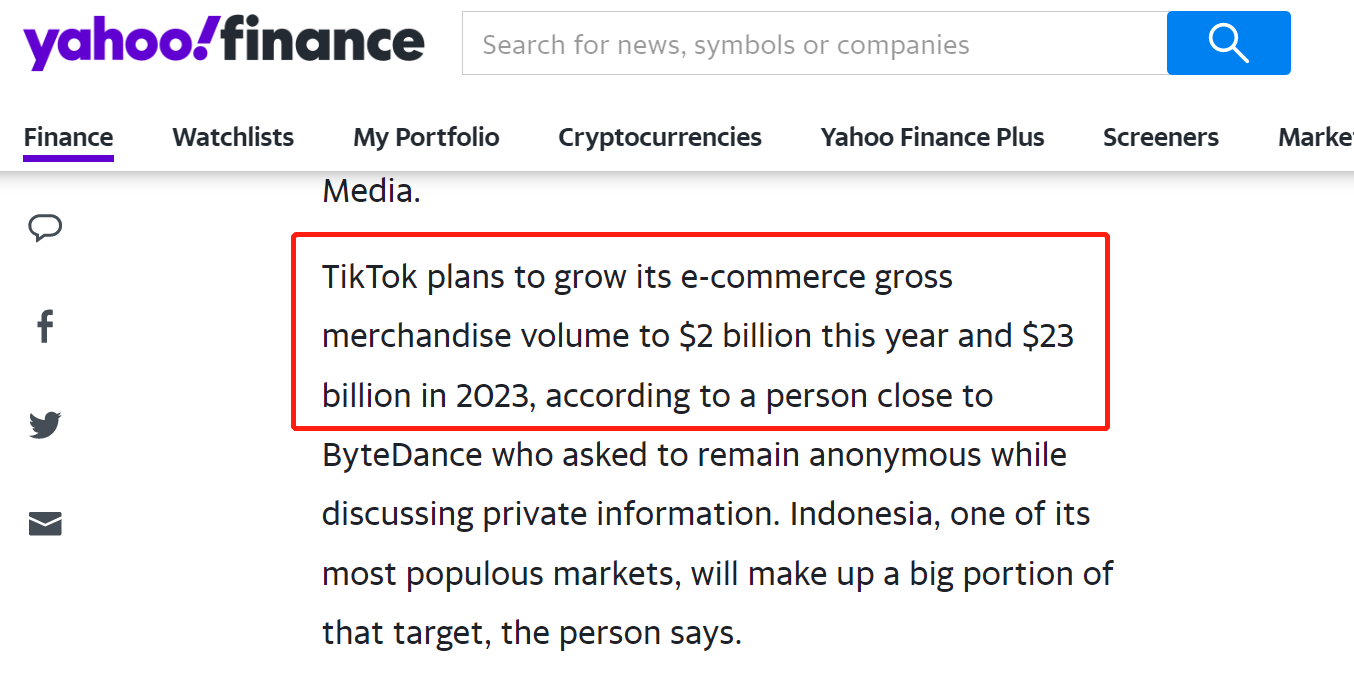Focus the news and symbols search field

click(814, 45)
